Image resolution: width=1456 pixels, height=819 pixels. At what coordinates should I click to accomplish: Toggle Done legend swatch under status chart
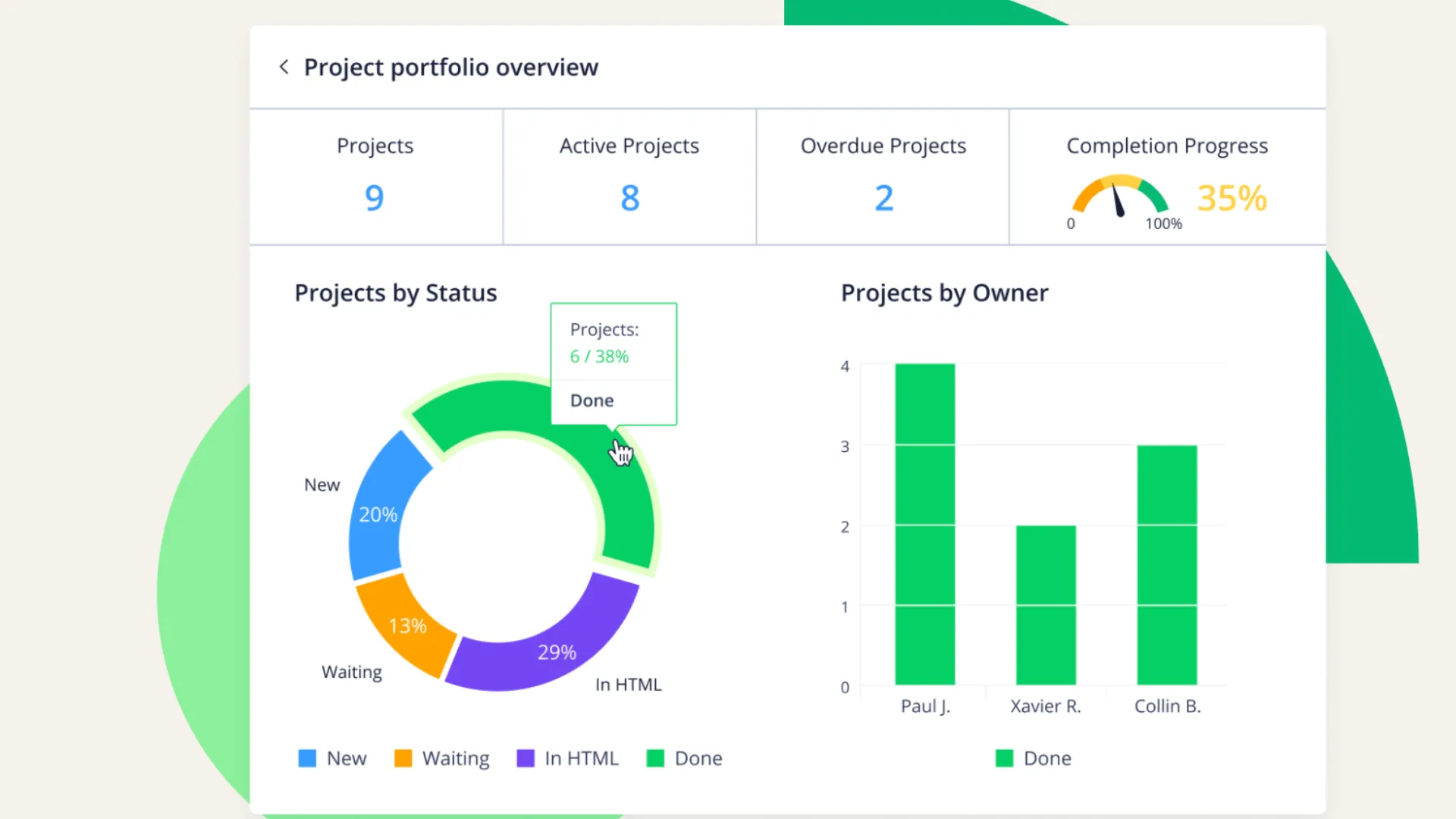coord(655,758)
